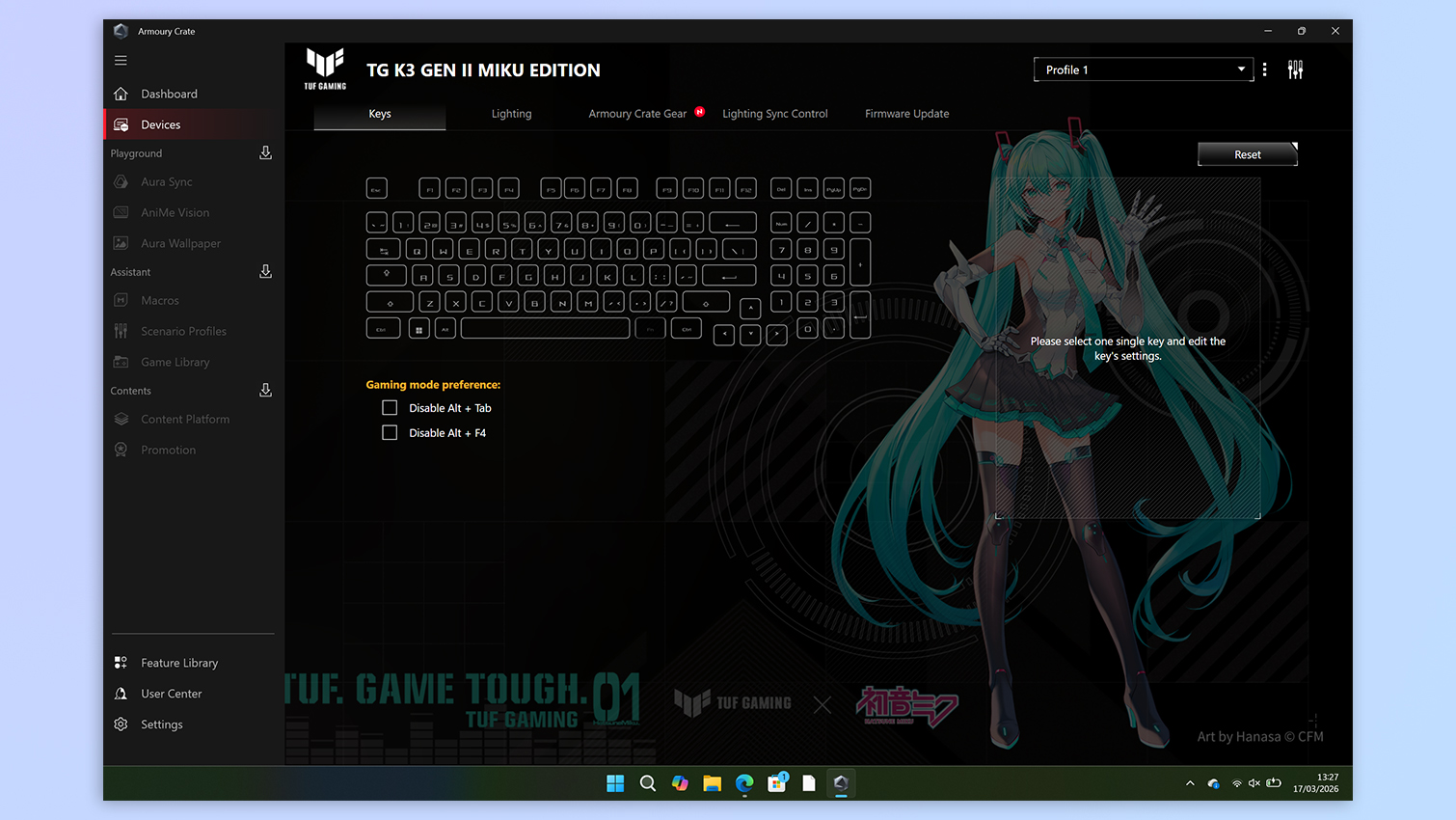Open Microsoft Store from the taskbar
Screen dimensions: 1456x820
click(776, 783)
